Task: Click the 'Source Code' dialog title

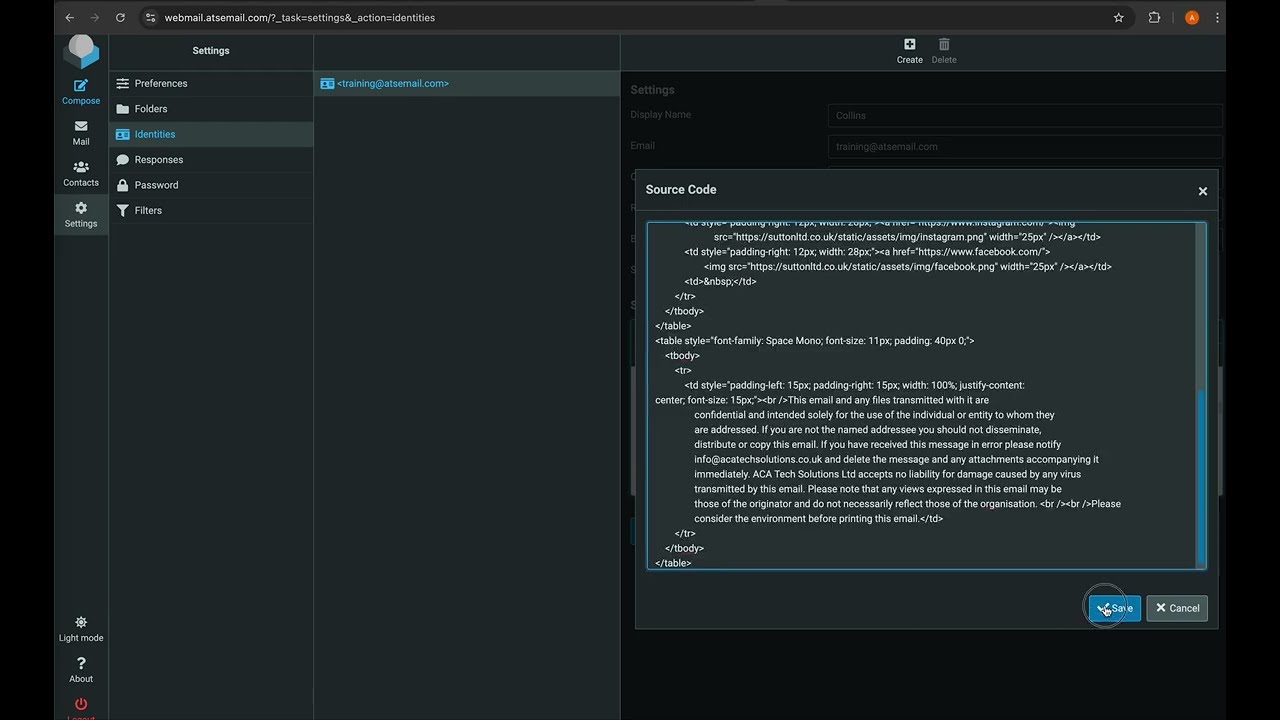Action: click(681, 189)
